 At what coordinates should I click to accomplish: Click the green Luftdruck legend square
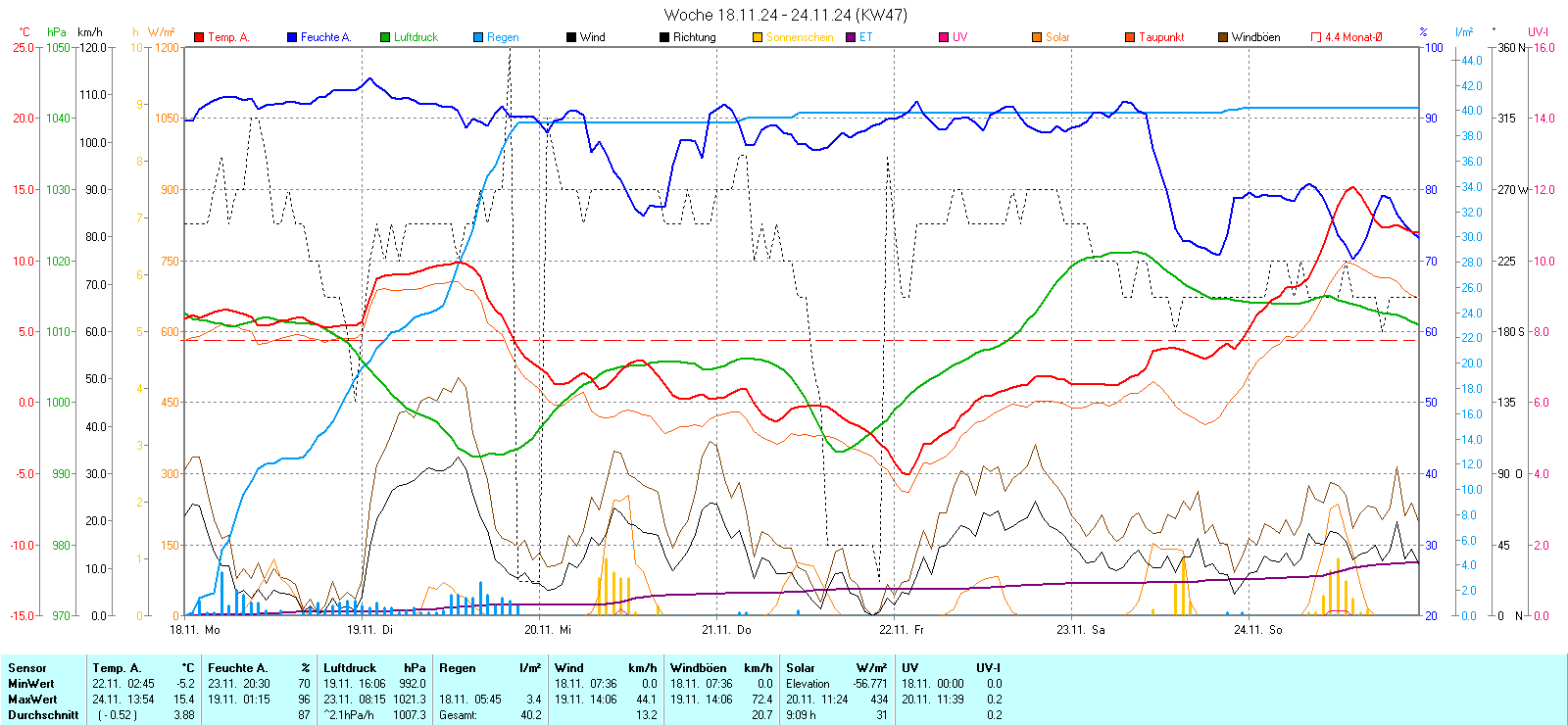coord(385,37)
